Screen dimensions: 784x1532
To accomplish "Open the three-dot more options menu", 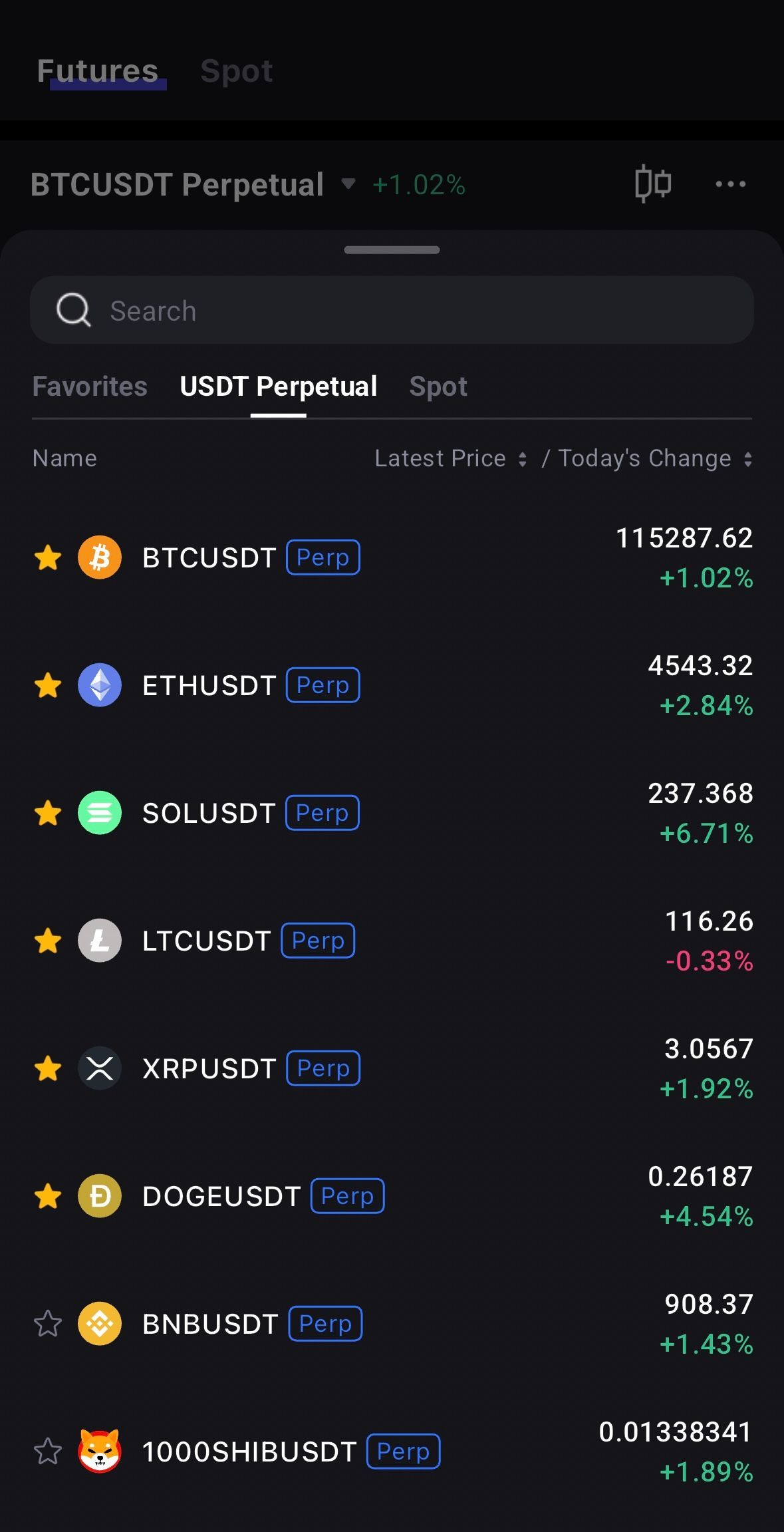I will tap(730, 184).
